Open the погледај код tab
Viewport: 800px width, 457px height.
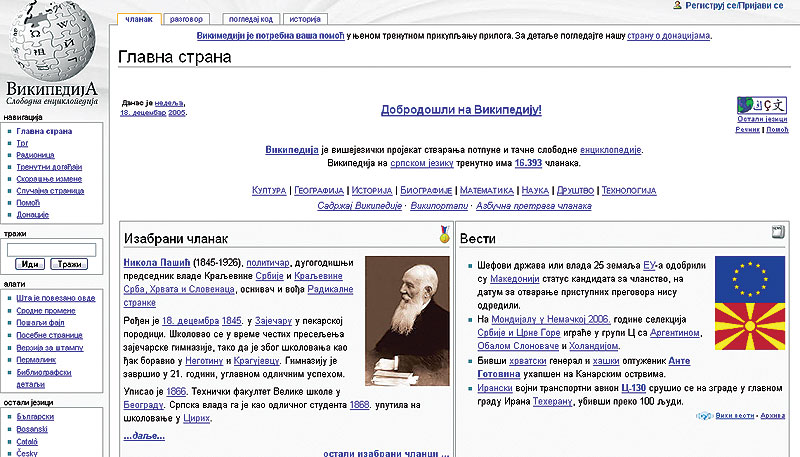(x=251, y=19)
